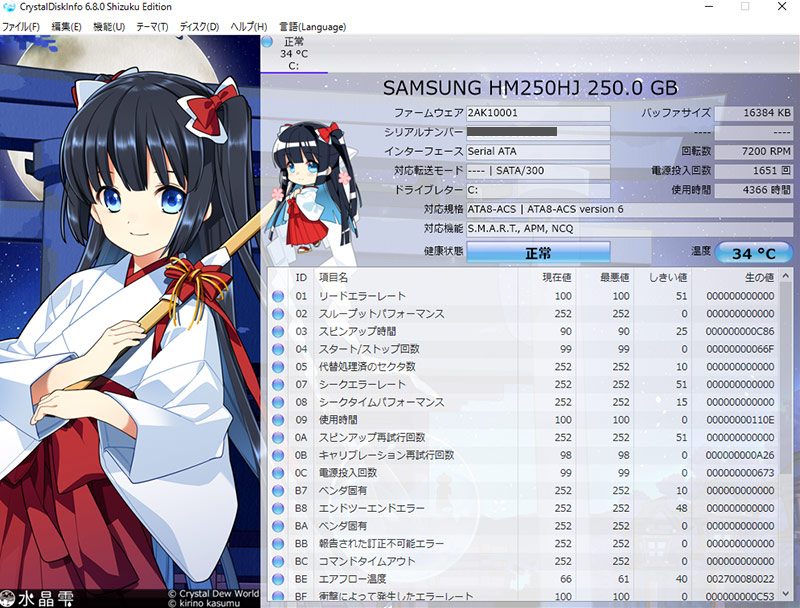Select raw value 002700080022
800x608 pixels.
(740, 579)
